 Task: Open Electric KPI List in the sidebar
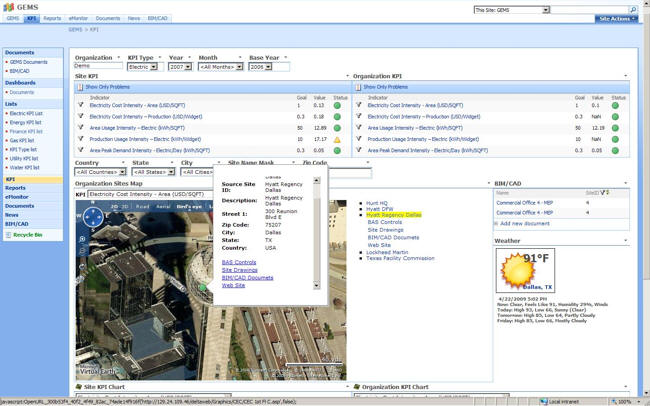(x=26, y=113)
